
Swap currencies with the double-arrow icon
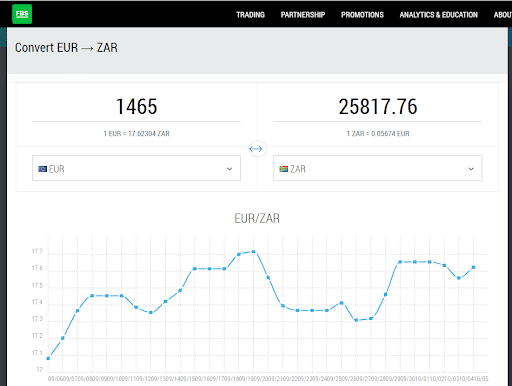click(x=256, y=149)
